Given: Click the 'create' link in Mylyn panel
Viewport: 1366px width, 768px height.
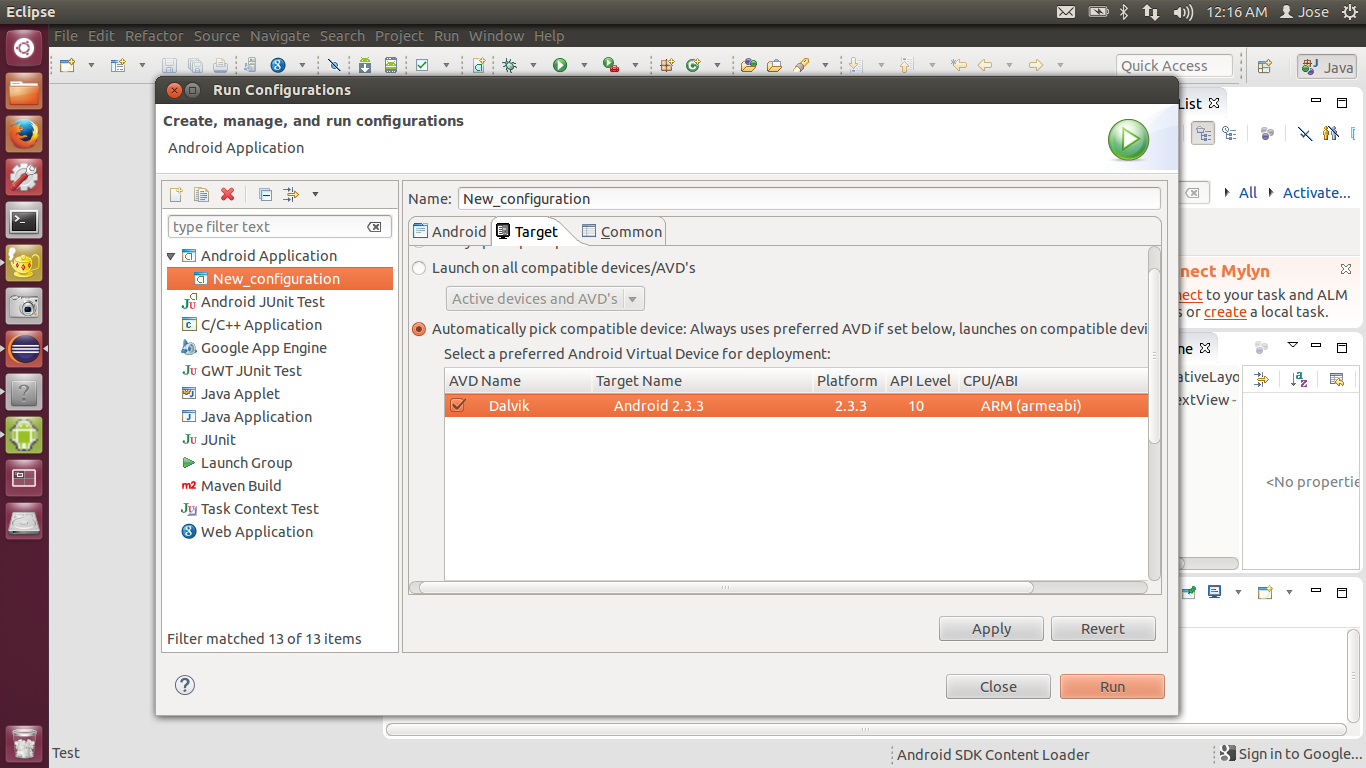Looking at the screenshot, I should coord(1225,312).
